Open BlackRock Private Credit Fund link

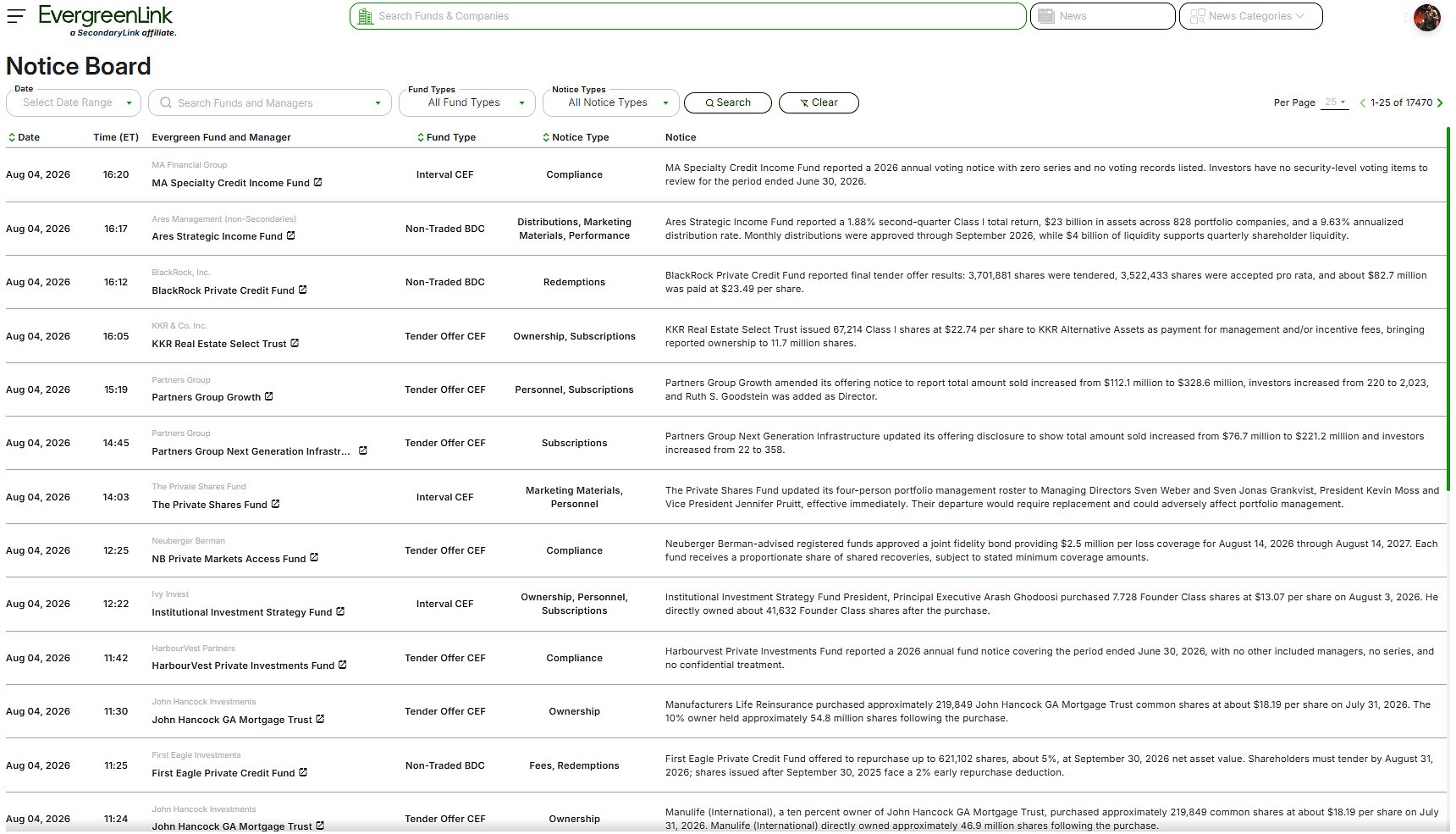(x=223, y=290)
